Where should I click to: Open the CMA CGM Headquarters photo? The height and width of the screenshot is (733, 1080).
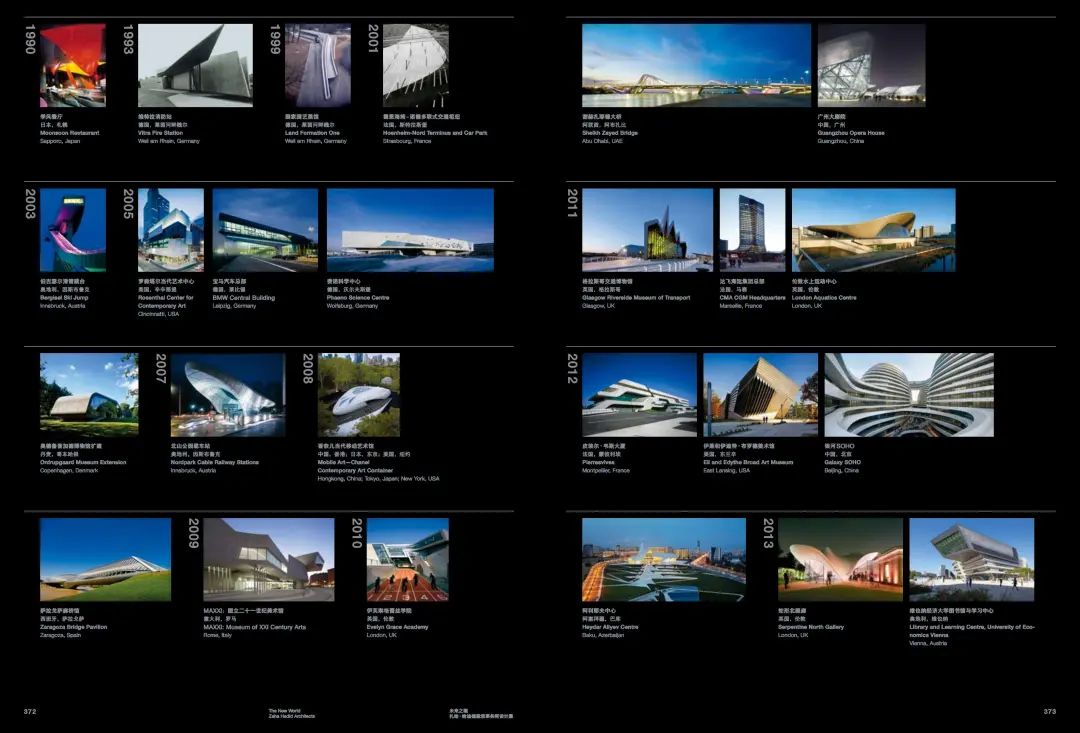[x=753, y=230]
